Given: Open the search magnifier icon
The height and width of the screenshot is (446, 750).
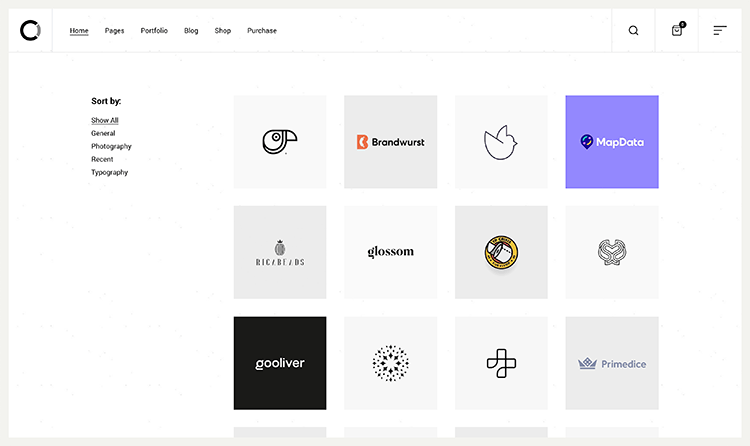Looking at the screenshot, I should click(633, 31).
